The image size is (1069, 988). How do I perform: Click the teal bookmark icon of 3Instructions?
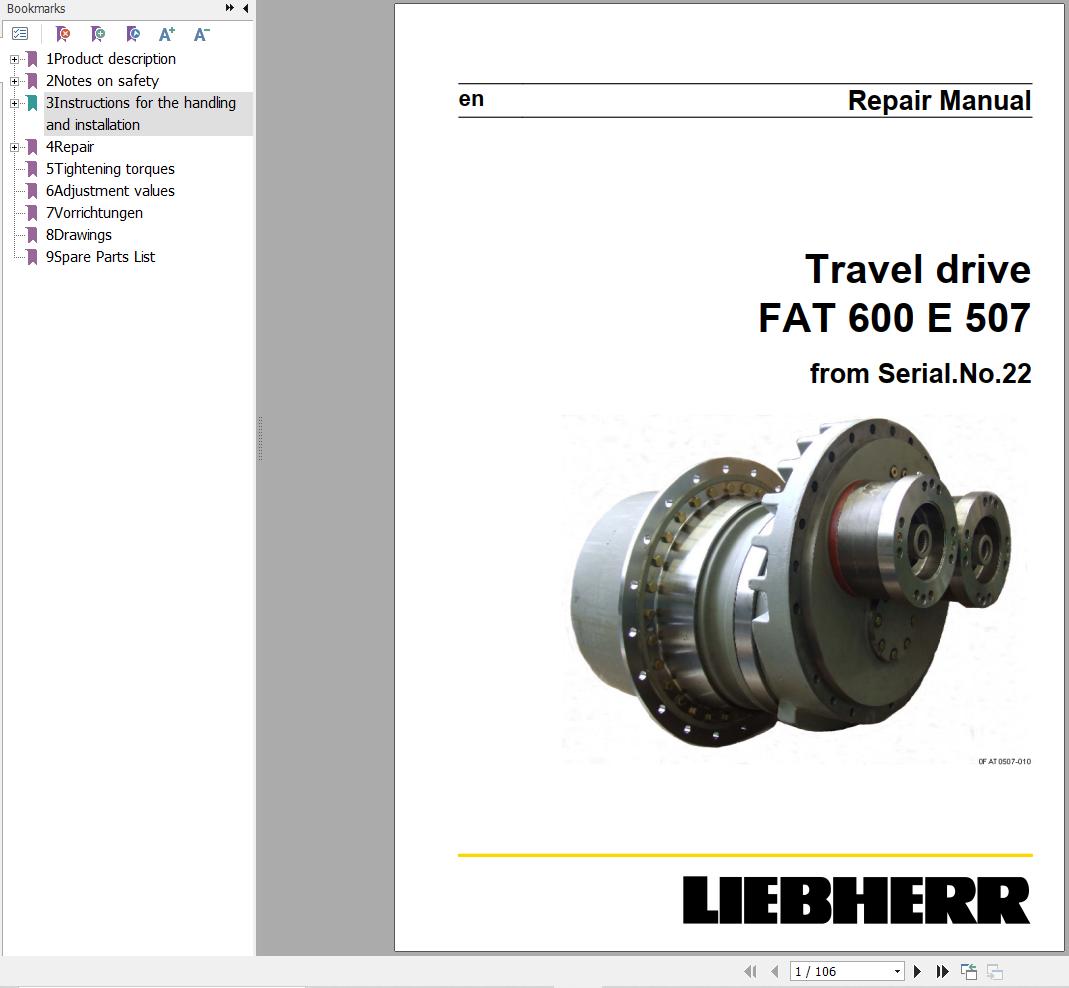pos(32,103)
